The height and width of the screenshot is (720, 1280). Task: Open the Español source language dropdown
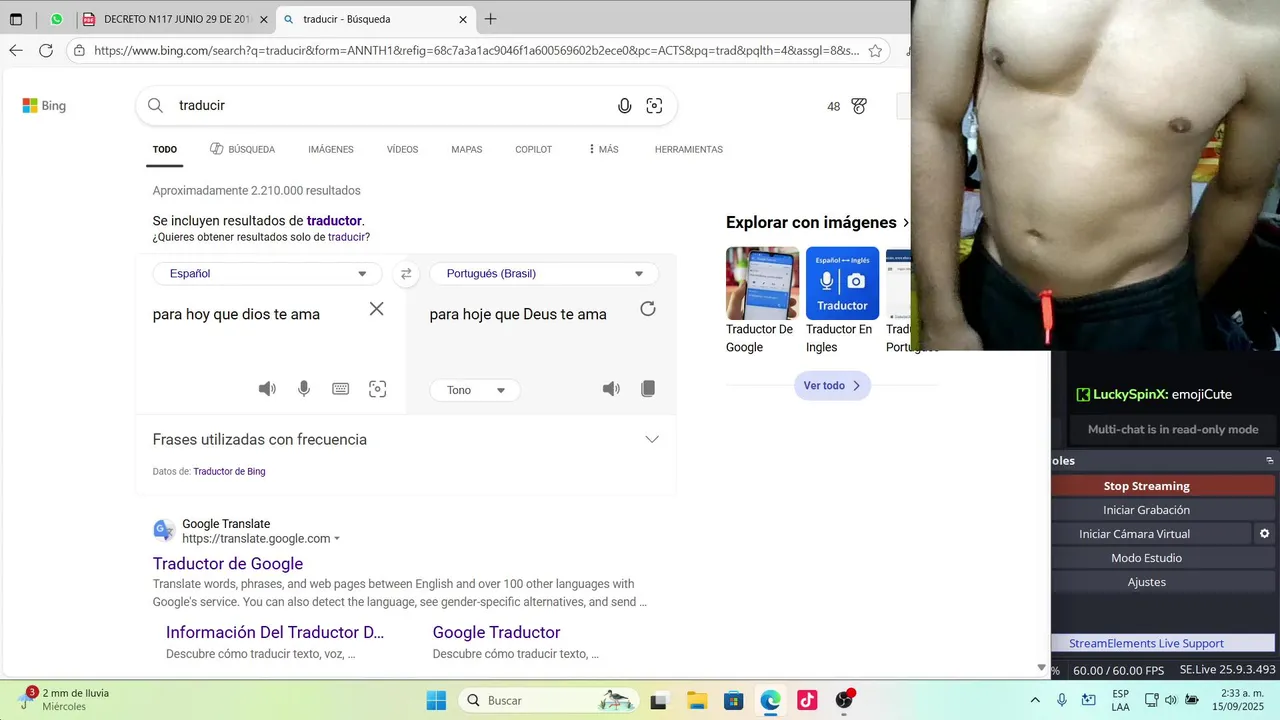[x=267, y=273]
